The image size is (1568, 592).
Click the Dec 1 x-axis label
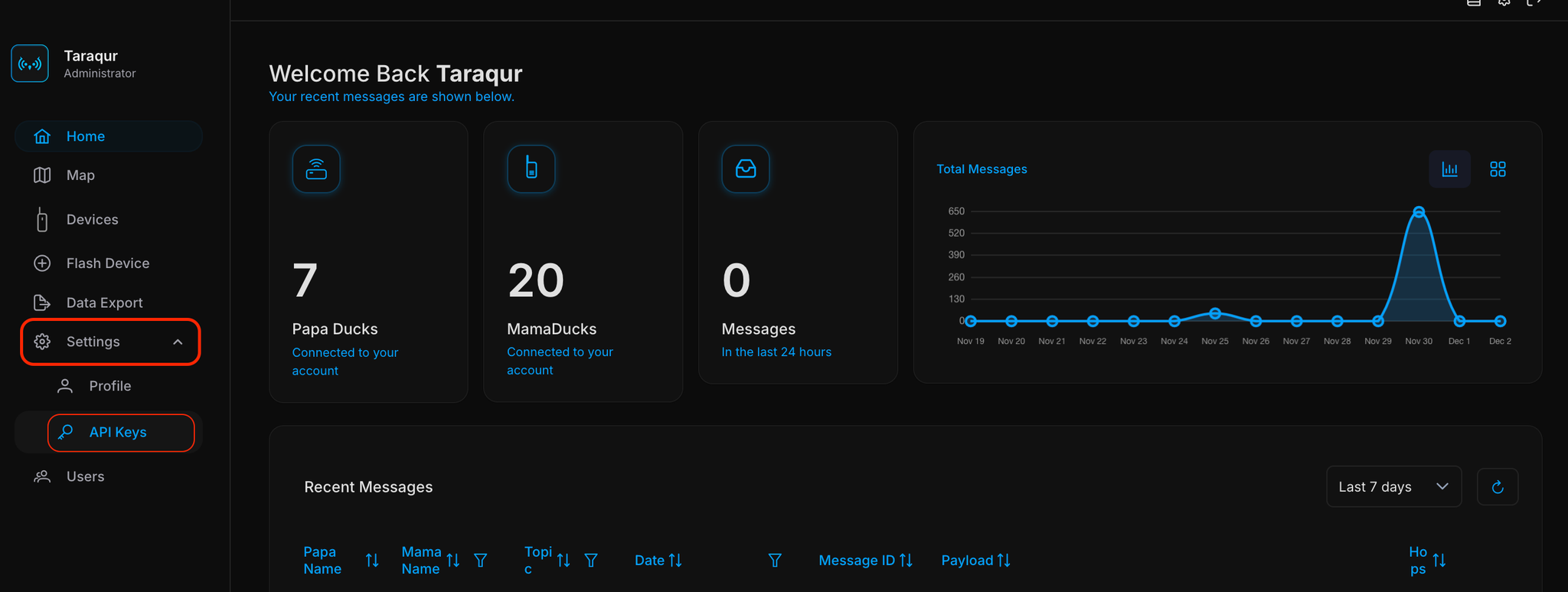pos(1459,342)
